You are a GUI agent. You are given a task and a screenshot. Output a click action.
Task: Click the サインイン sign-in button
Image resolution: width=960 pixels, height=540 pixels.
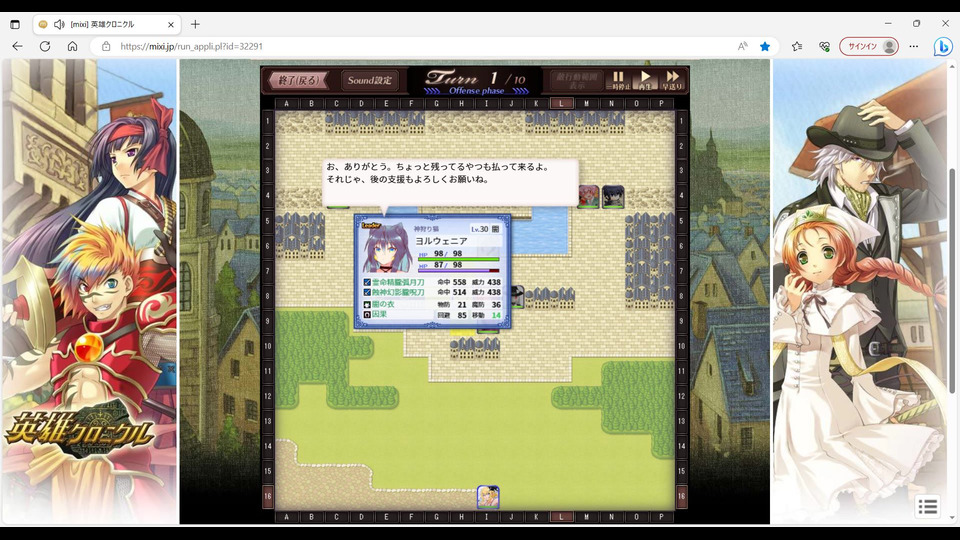[x=869, y=46]
